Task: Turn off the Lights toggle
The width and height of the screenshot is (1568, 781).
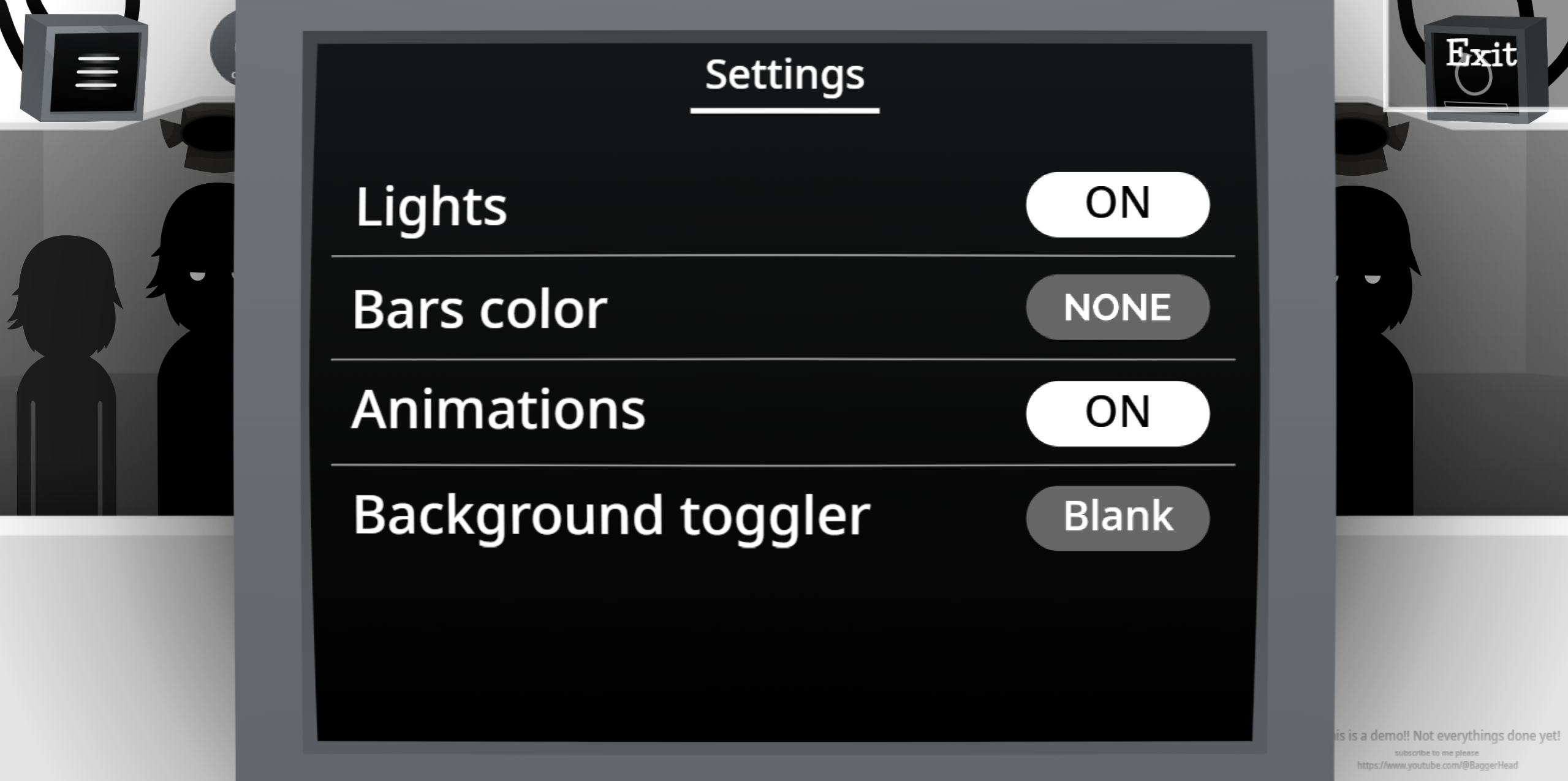Action: coord(1117,204)
